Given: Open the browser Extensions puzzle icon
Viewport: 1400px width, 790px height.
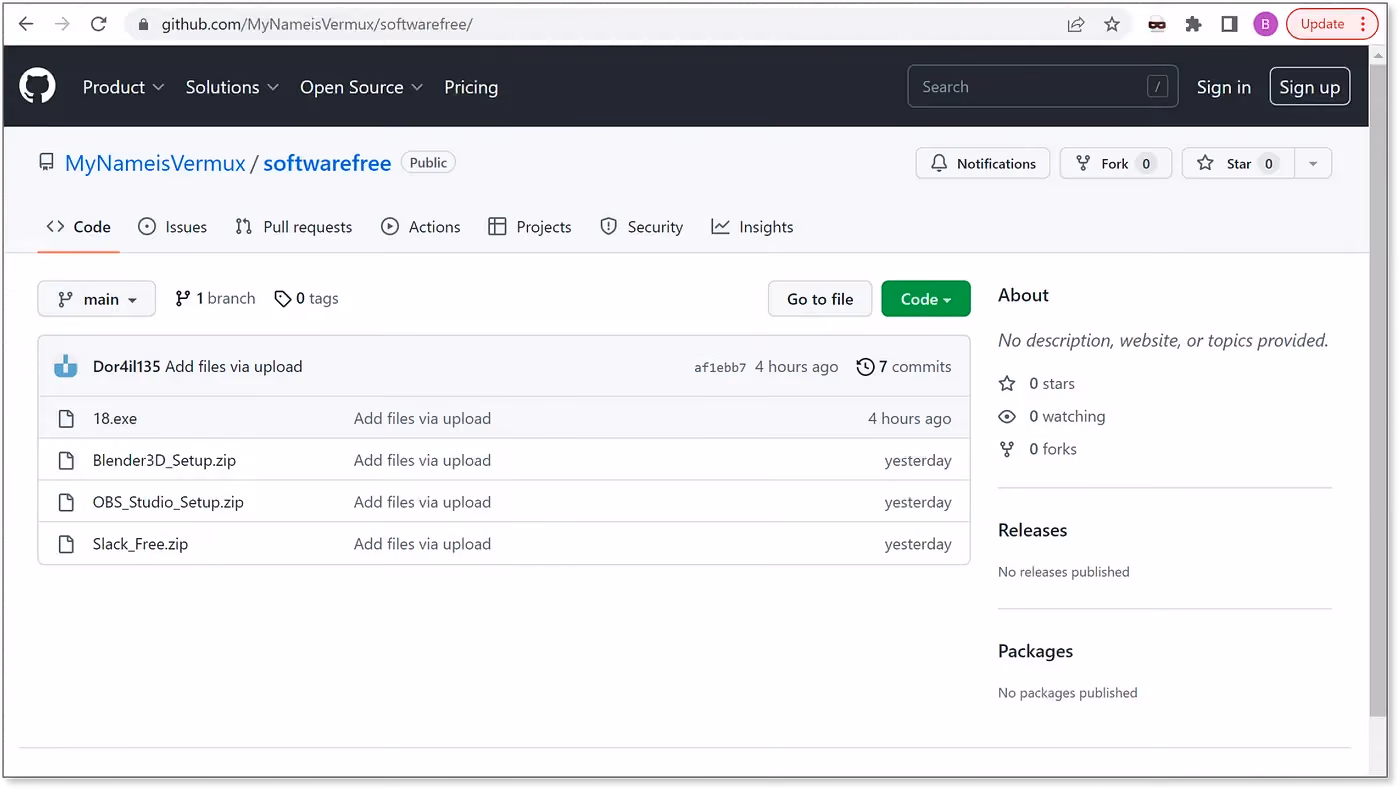Looking at the screenshot, I should coord(1193,24).
